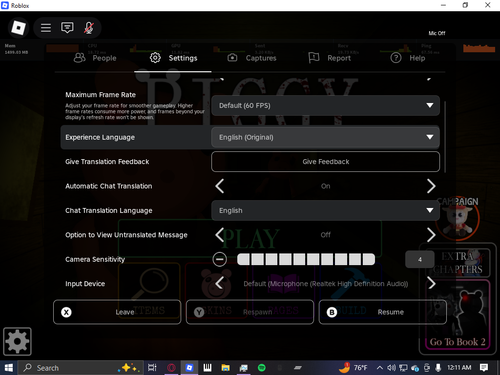Open the in-game gear settings icon

pos(17,341)
